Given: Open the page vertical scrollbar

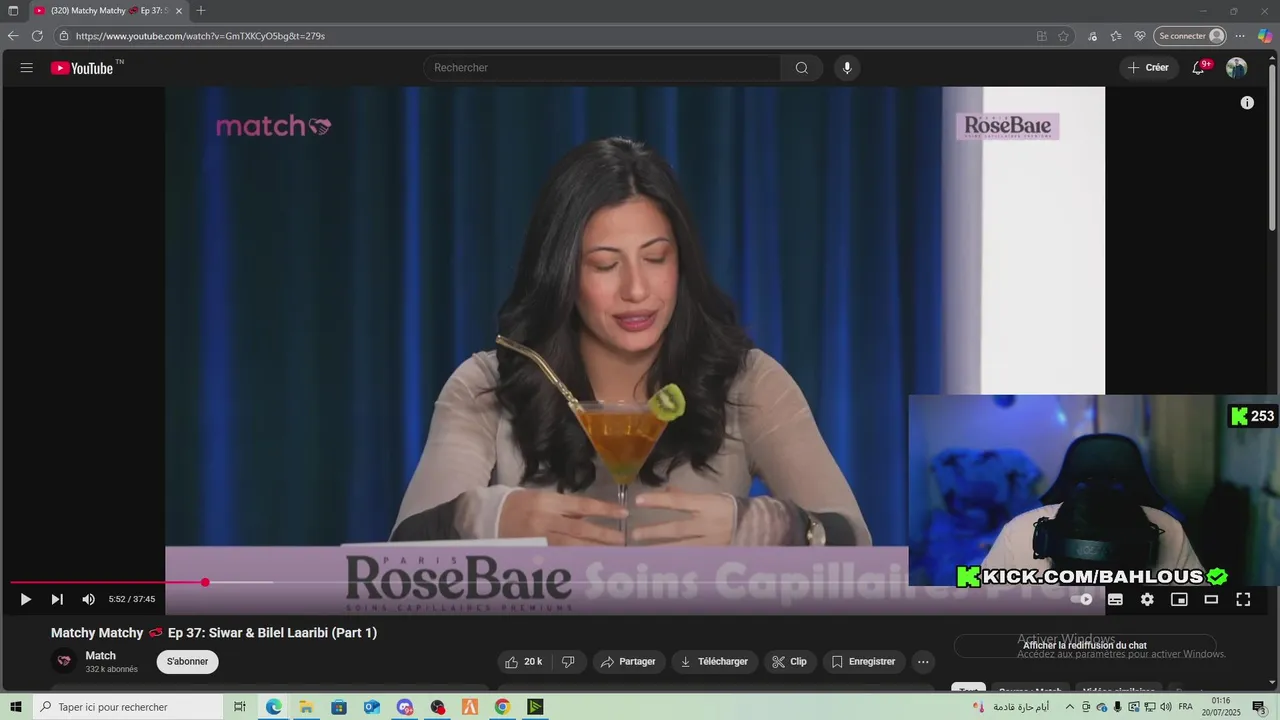Looking at the screenshot, I should click(x=1272, y=150).
